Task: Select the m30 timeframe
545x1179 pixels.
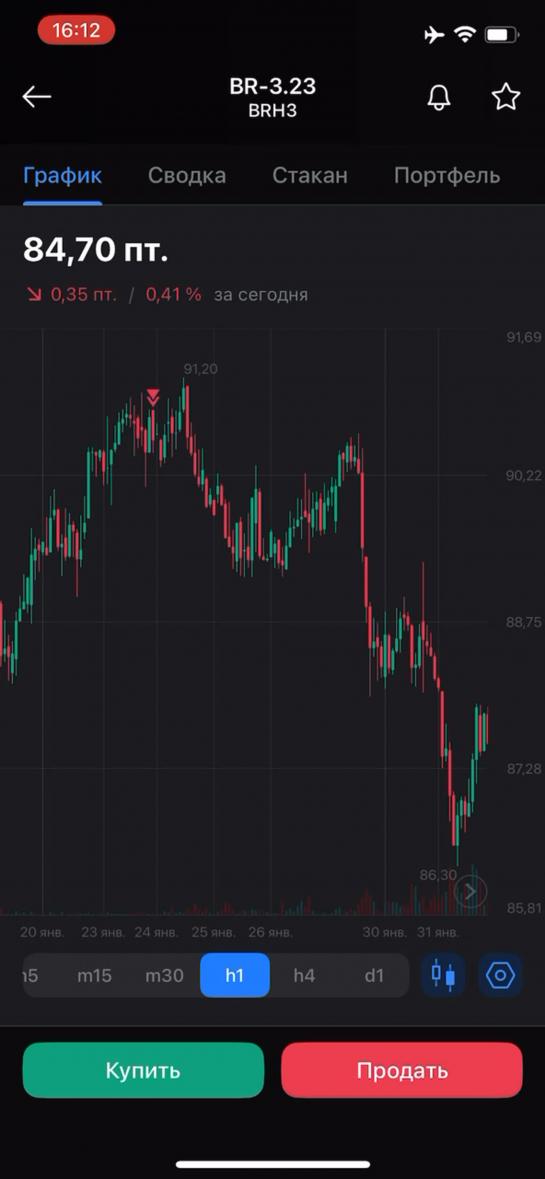Action: tap(164, 975)
